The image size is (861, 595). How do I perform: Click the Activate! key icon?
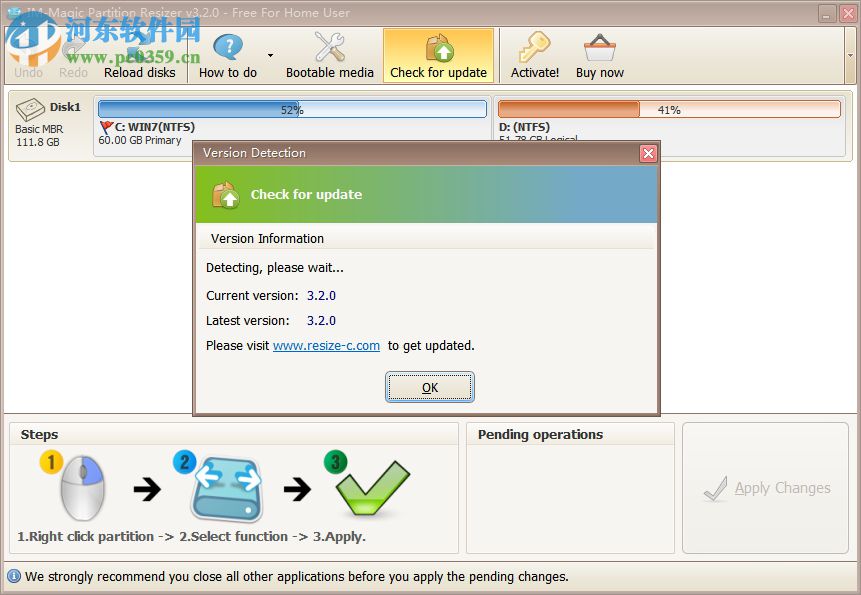point(534,45)
